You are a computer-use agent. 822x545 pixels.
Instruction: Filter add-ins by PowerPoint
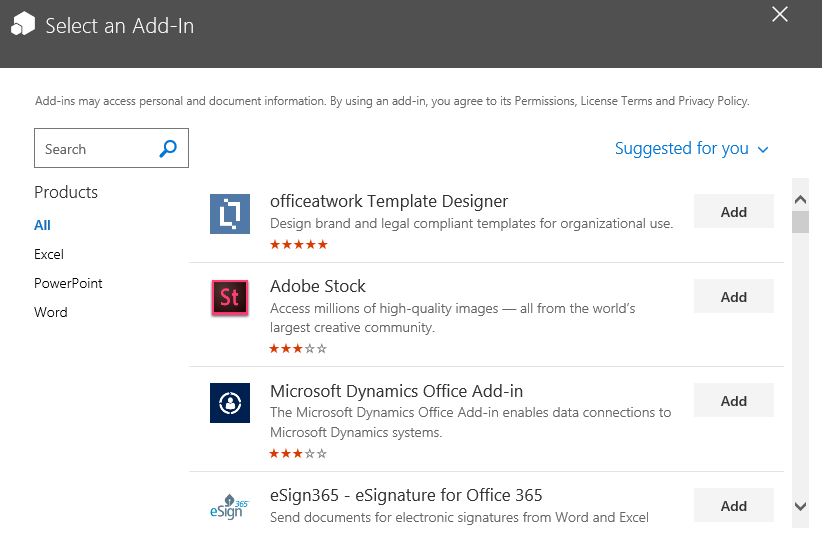tap(68, 283)
